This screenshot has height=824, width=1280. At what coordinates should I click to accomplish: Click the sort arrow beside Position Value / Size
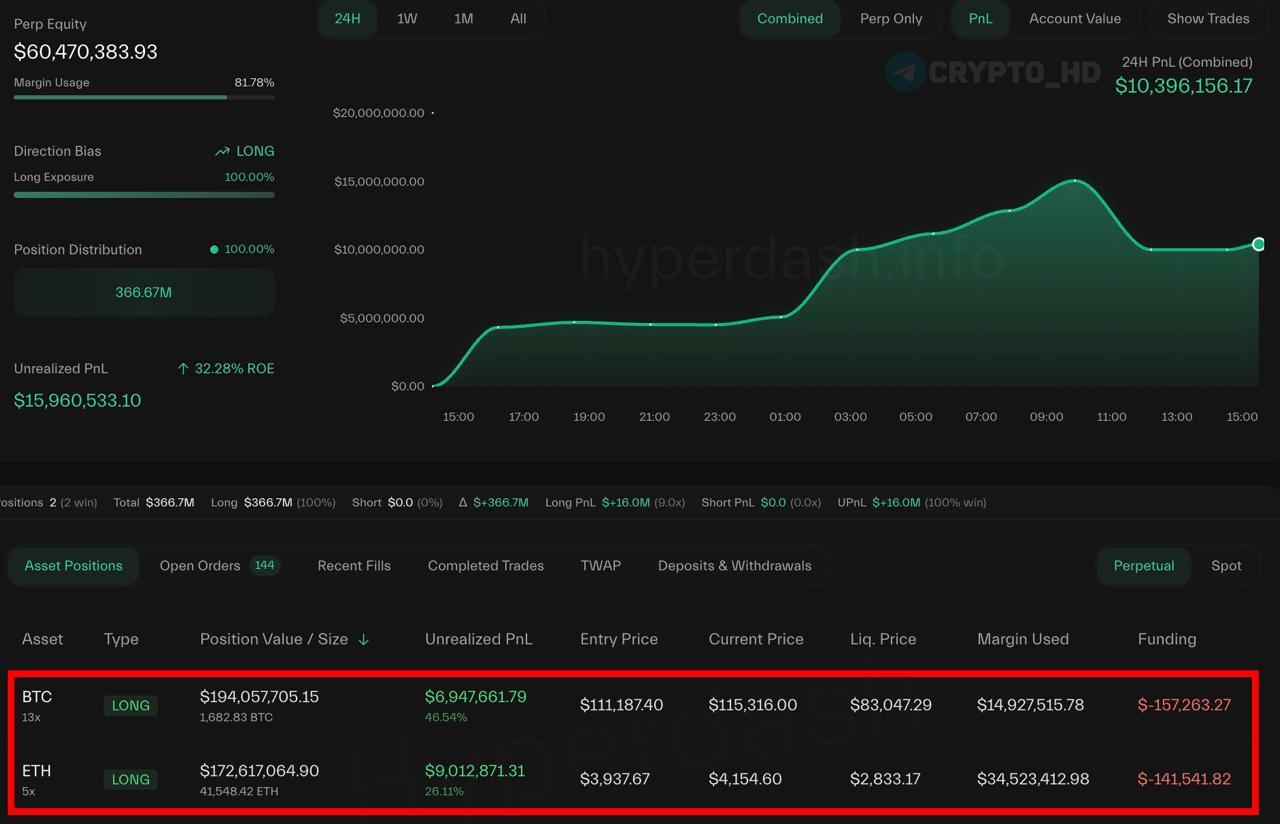[363, 640]
